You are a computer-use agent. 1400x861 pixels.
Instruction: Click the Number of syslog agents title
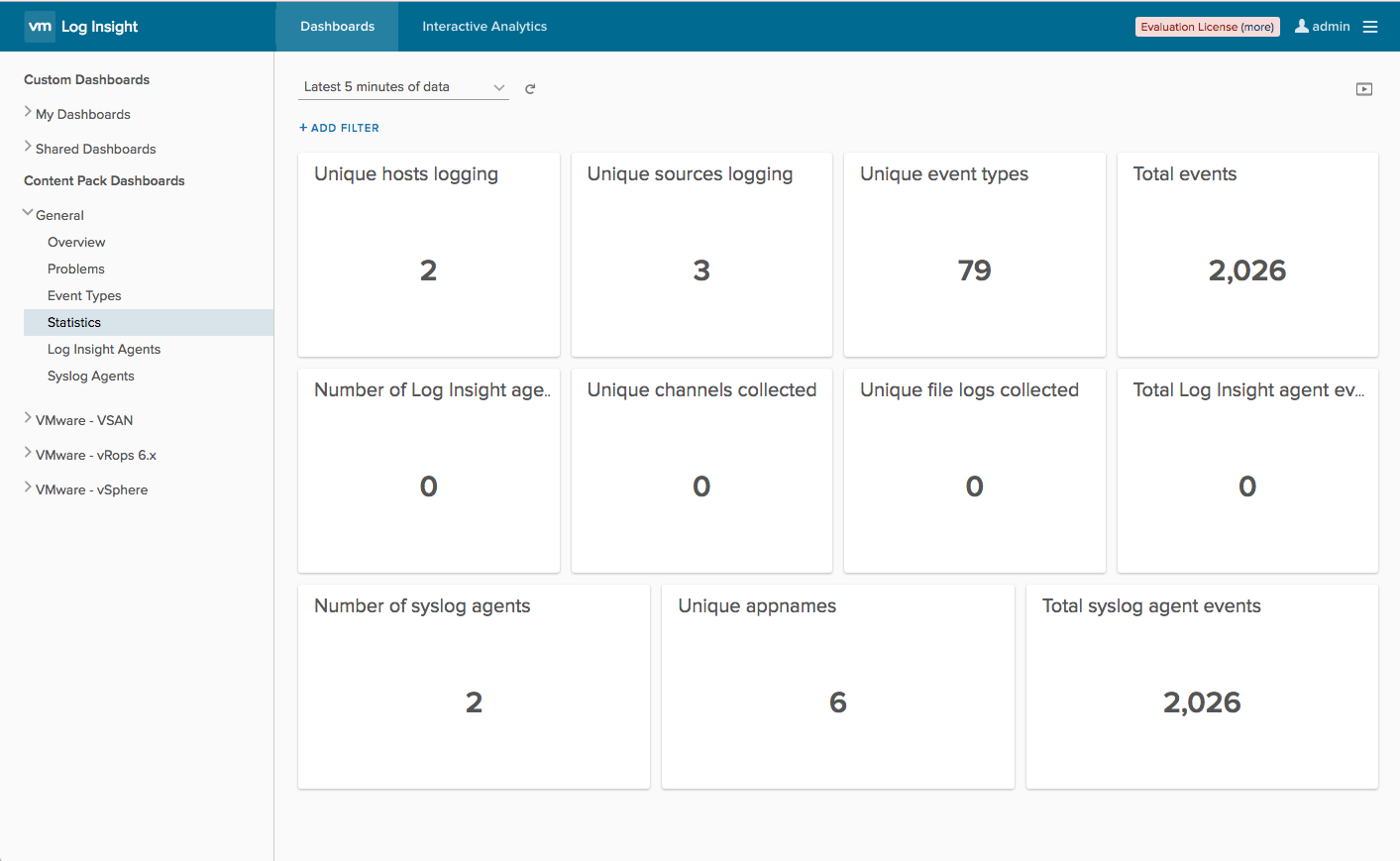click(422, 606)
